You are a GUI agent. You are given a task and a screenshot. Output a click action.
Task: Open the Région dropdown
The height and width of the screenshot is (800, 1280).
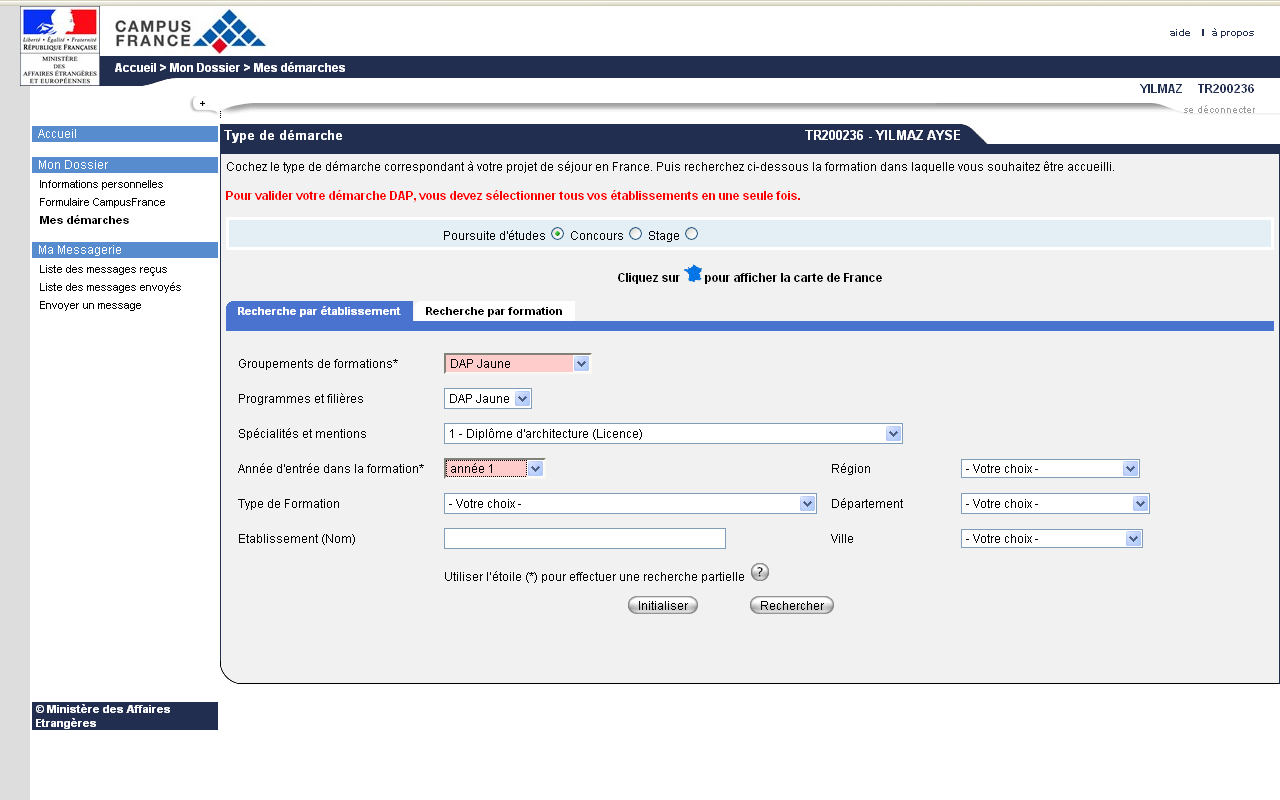point(1050,469)
